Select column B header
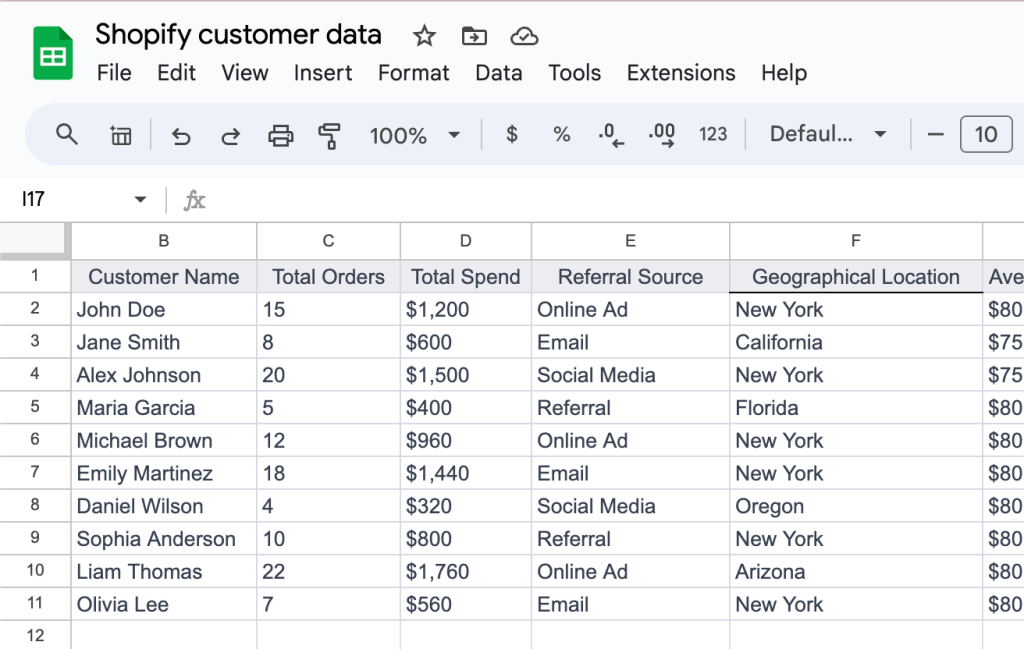Screen dimensions: 1024x649 pyautogui.click(x=164, y=241)
